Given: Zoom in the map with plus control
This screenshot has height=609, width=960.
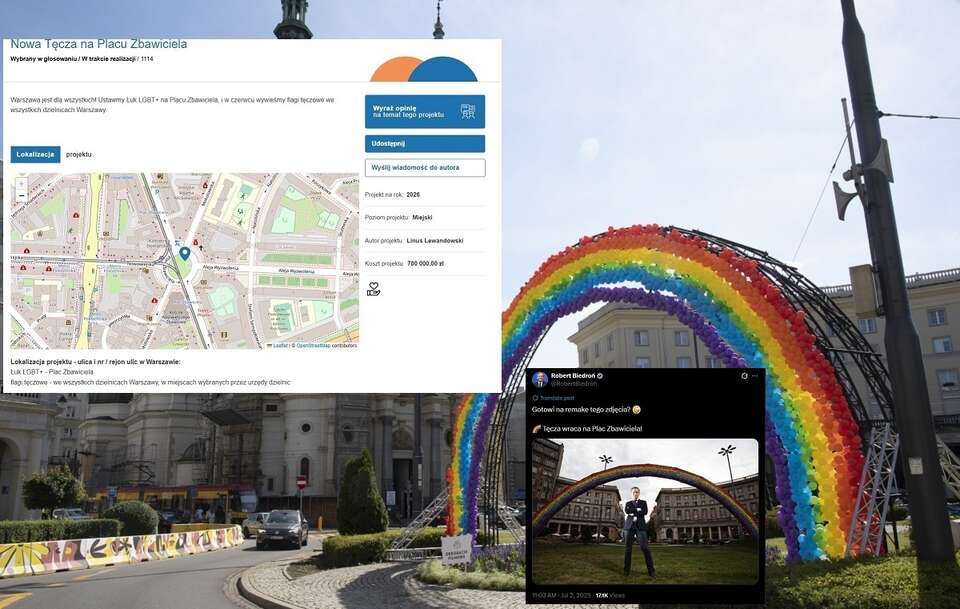Looking at the screenshot, I should click(21, 184).
